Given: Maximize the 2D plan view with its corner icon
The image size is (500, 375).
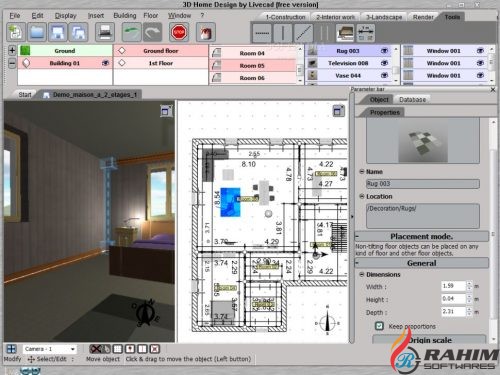Looking at the screenshot, I should 338,111.
